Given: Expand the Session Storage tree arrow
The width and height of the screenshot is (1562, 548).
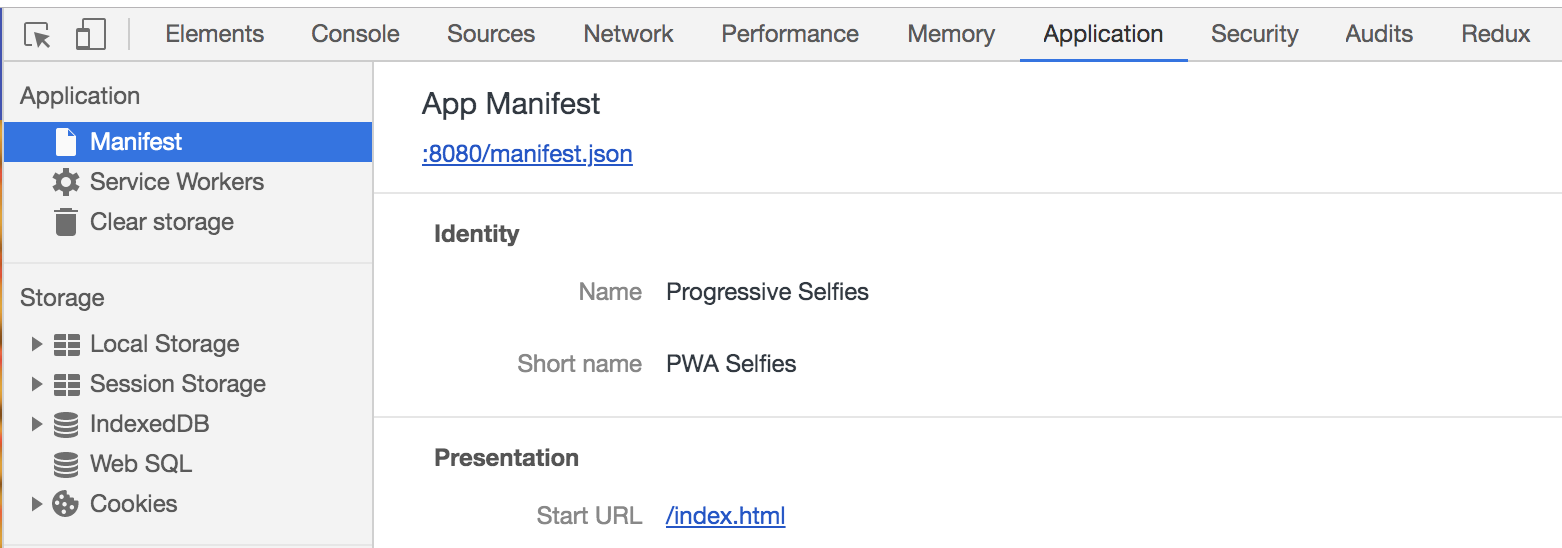Looking at the screenshot, I should click(x=37, y=384).
